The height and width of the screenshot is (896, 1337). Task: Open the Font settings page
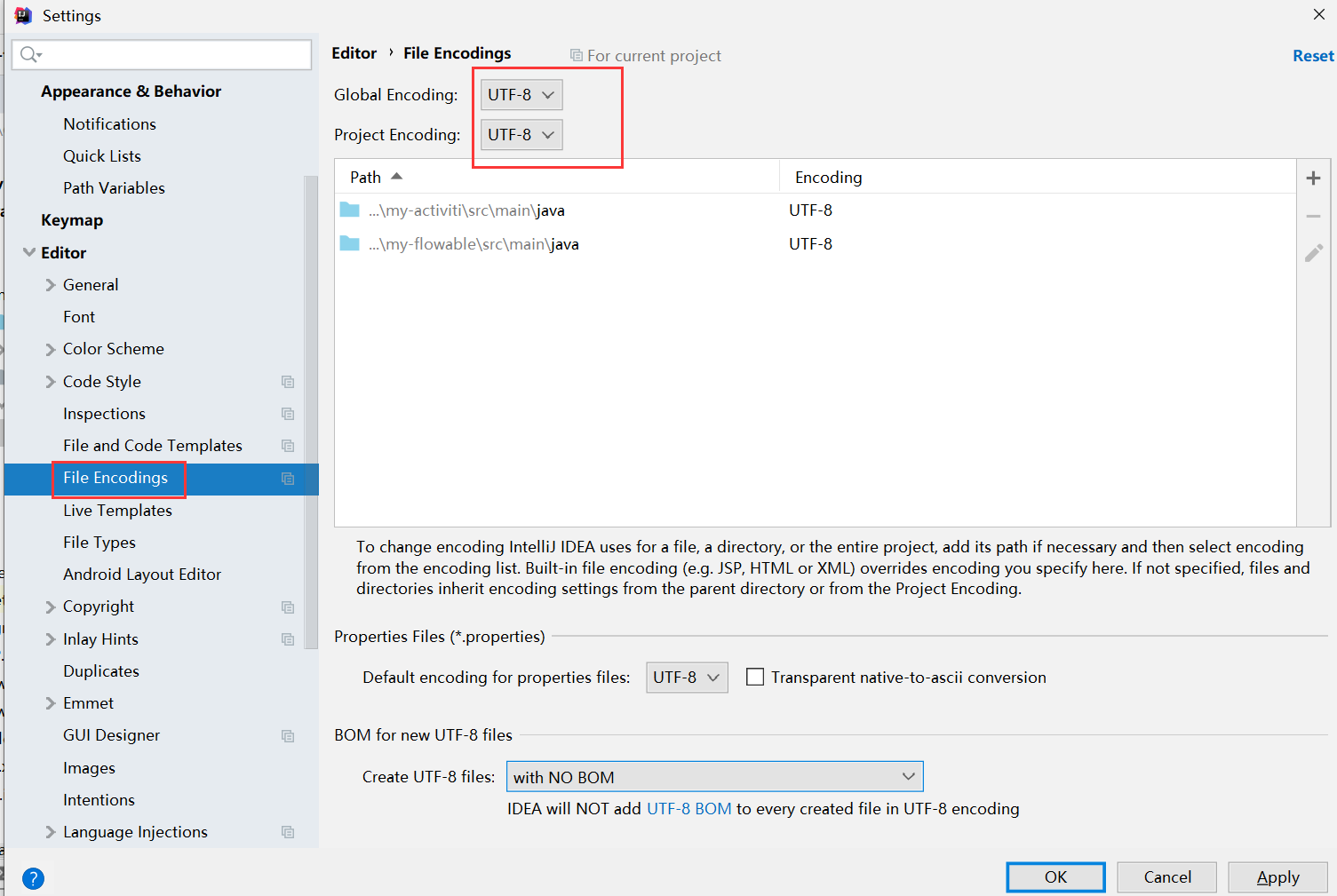[79, 317]
